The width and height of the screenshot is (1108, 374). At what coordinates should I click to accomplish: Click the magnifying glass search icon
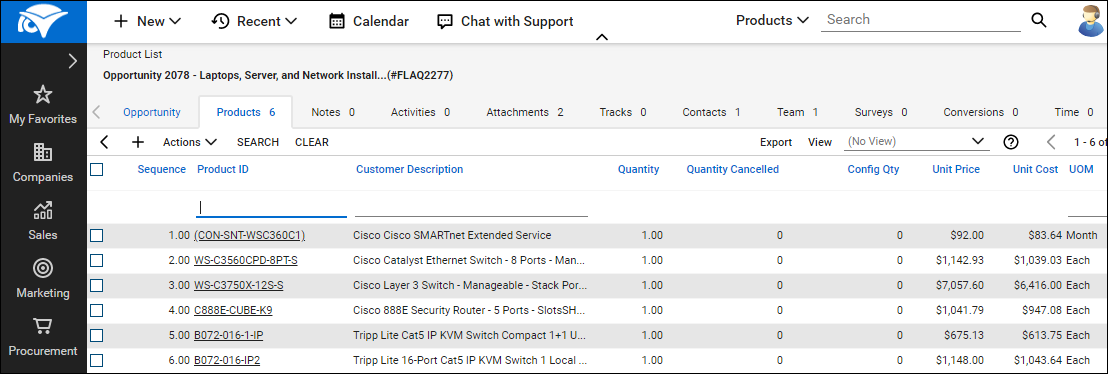click(x=1039, y=21)
